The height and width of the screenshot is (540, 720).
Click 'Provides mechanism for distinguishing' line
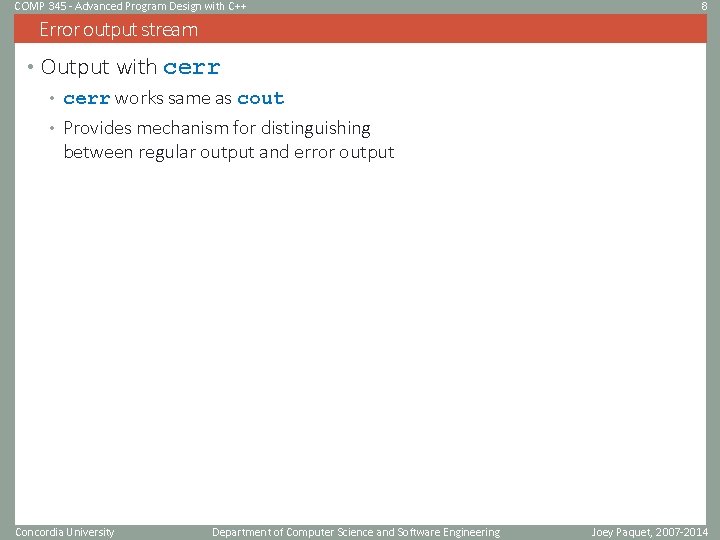point(217,129)
